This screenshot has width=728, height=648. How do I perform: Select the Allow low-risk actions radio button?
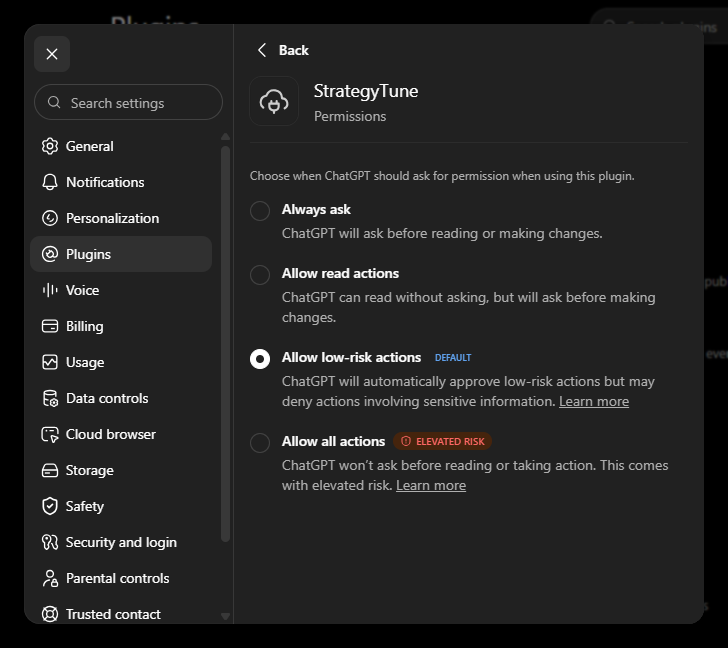(260, 359)
